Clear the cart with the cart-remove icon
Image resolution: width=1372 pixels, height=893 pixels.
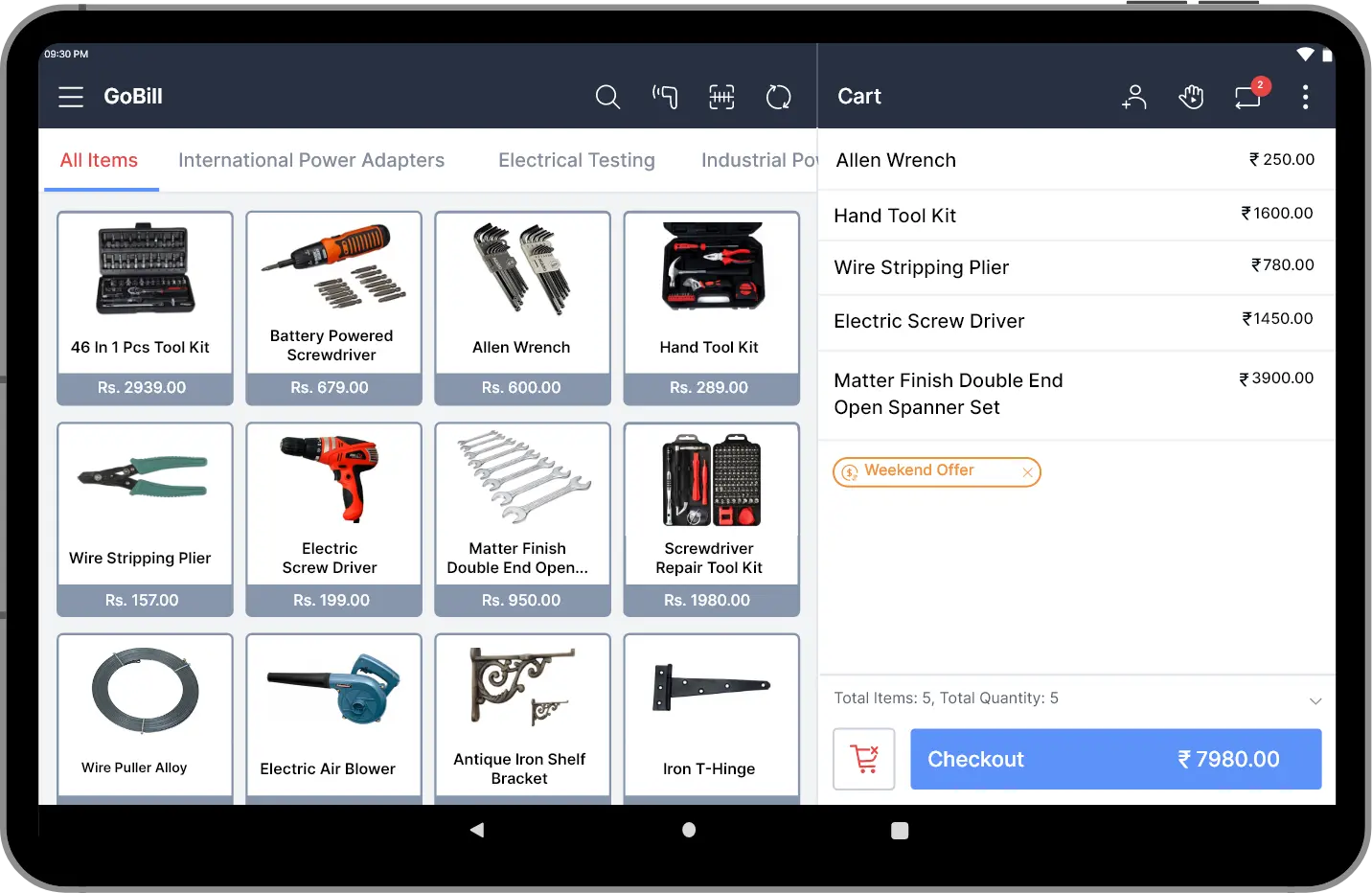[x=863, y=759]
